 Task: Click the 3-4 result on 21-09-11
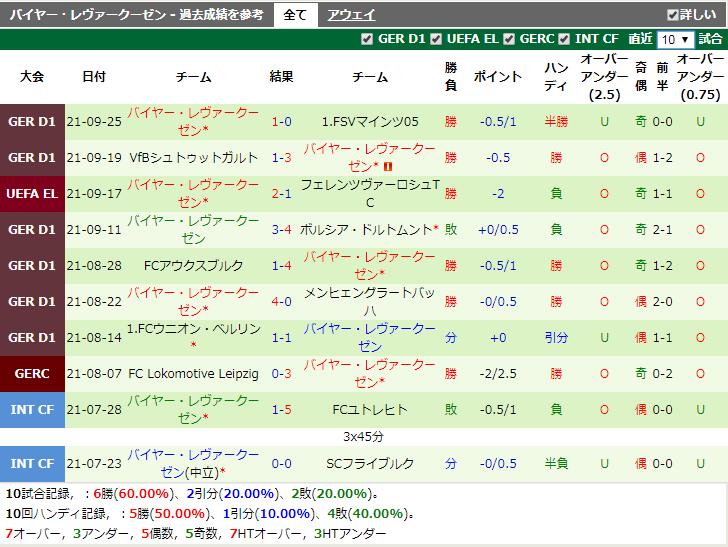(x=281, y=229)
